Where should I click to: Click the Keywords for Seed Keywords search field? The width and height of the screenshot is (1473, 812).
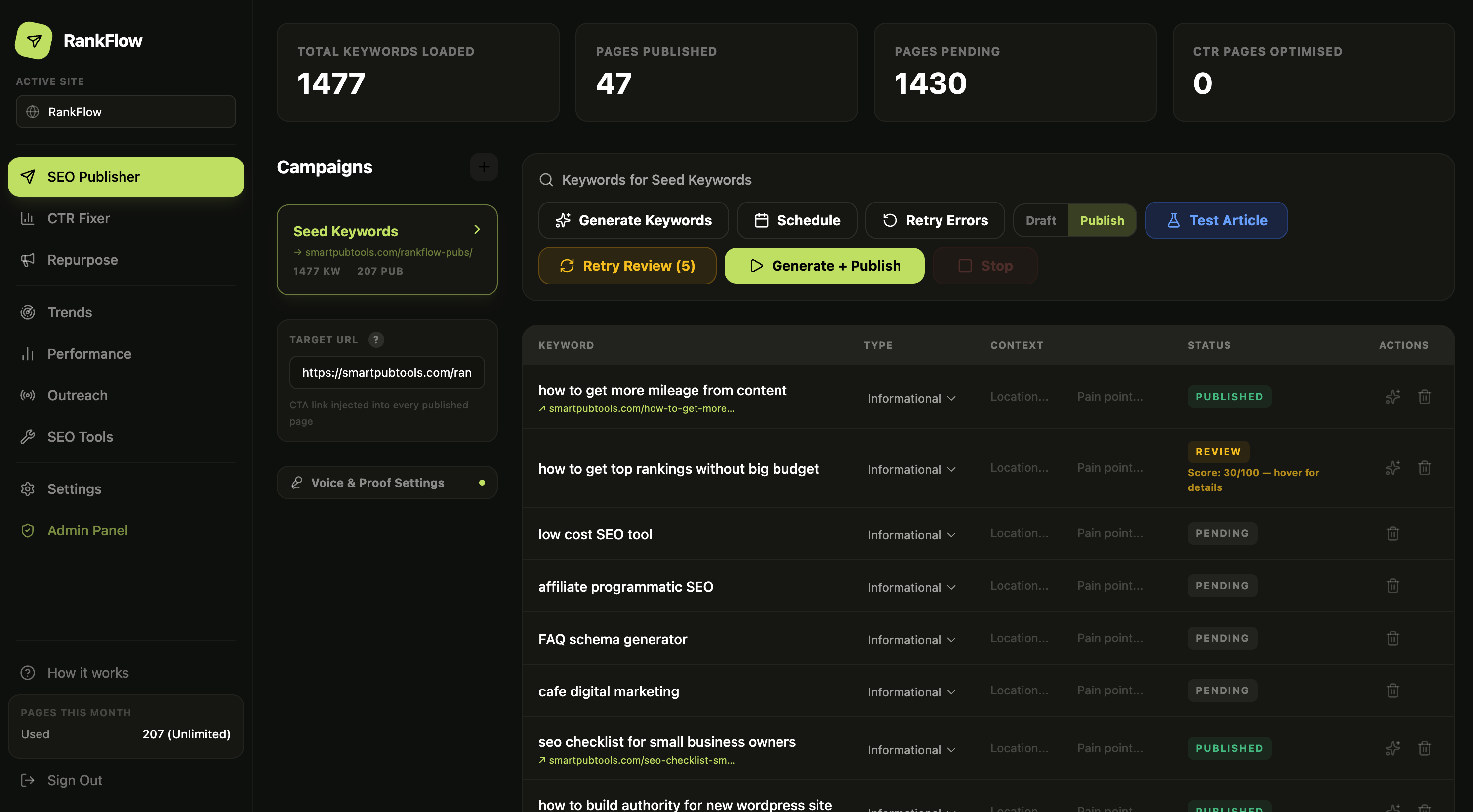coord(656,180)
